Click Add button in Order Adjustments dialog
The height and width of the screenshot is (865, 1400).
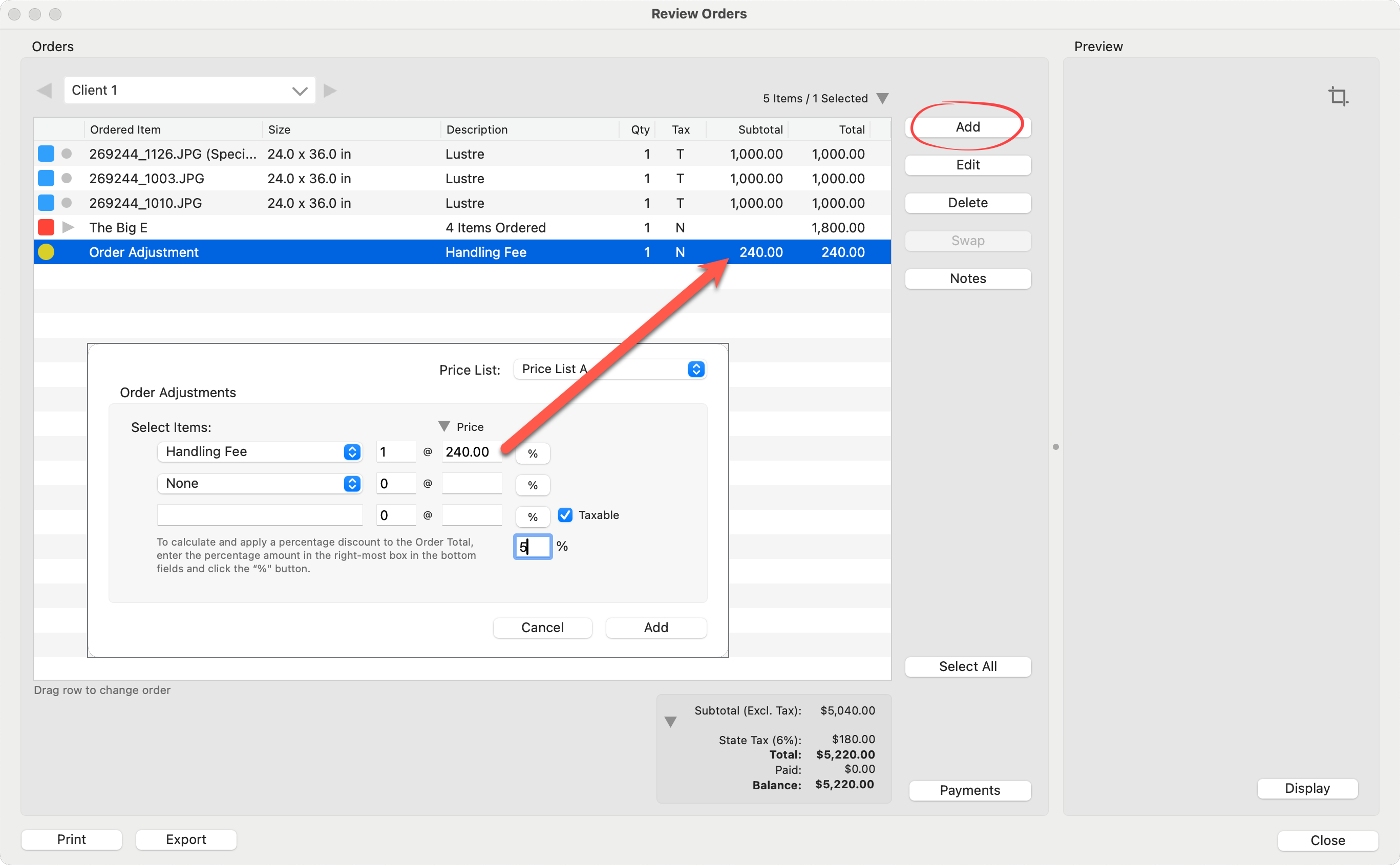click(655, 628)
